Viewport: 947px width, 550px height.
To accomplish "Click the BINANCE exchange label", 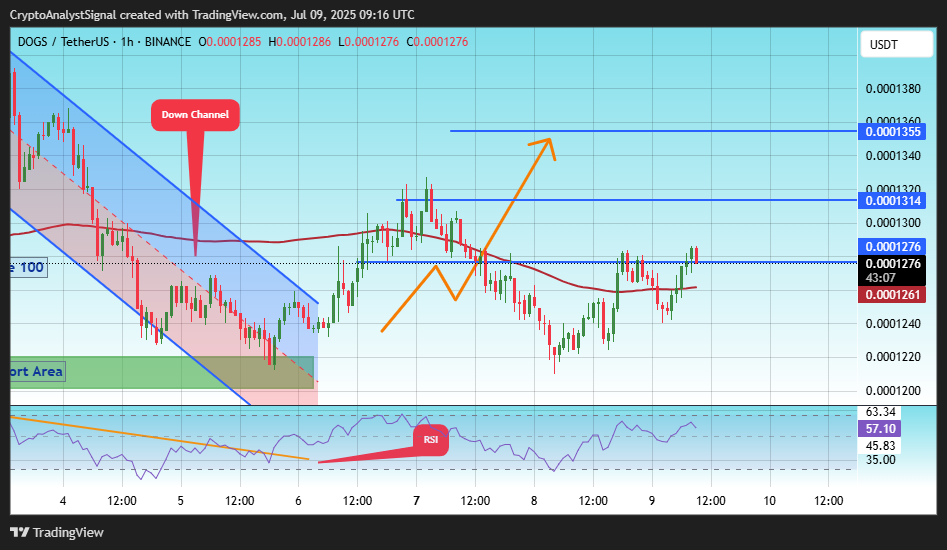I will [168, 42].
